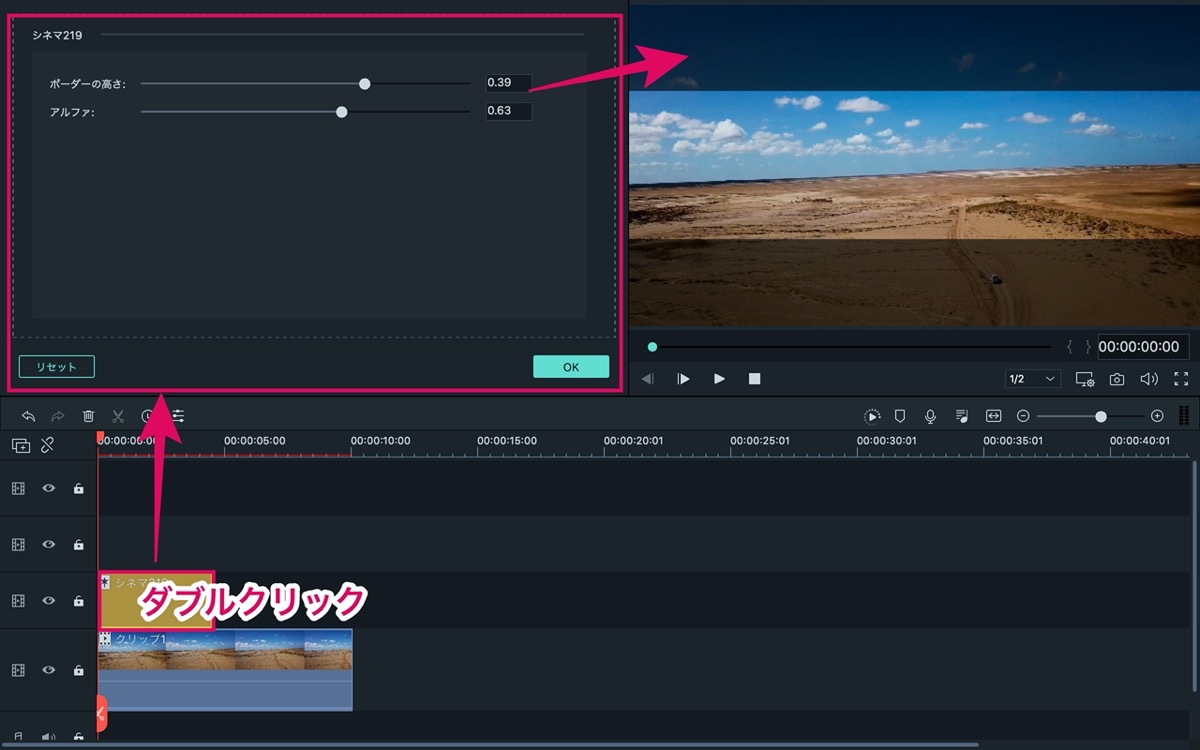Viewport: 1200px width, 750px height.
Task: Redo the undone timeline action
Action: click(58, 416)
